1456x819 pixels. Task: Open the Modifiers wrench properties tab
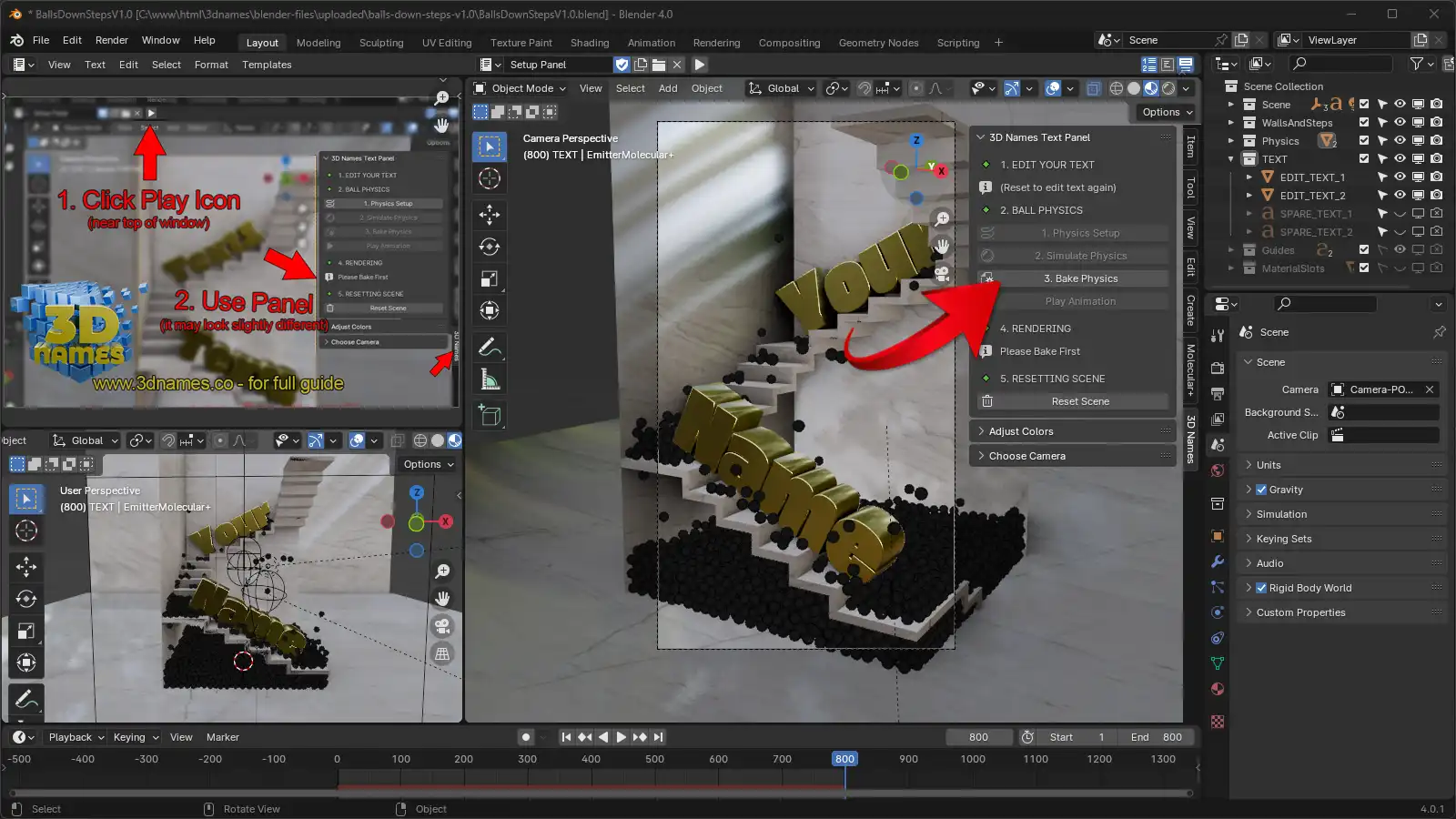pyautogui.click(x=1218, y=561)
